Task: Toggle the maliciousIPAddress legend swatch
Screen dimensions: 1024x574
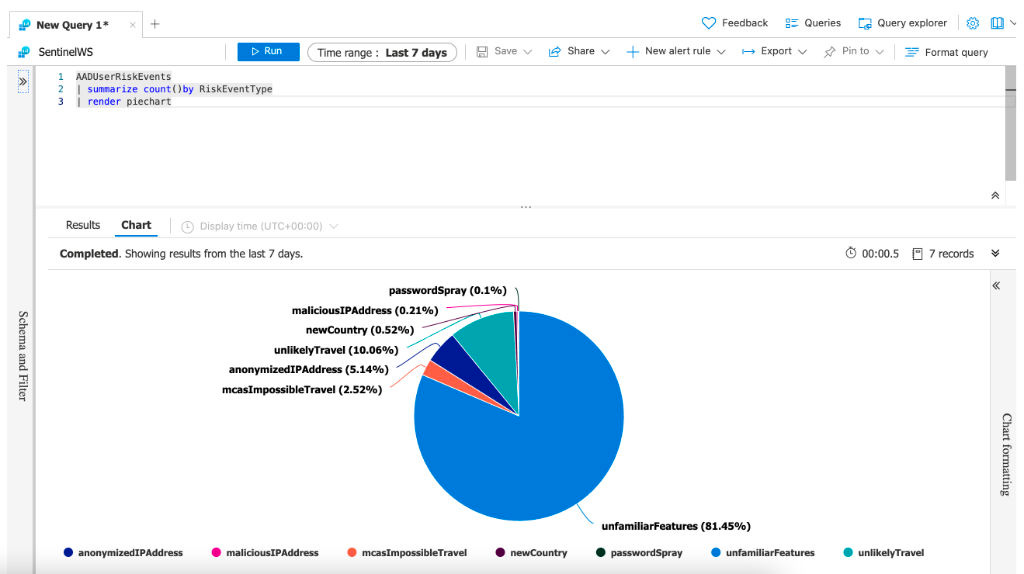Action: (216, 552)
